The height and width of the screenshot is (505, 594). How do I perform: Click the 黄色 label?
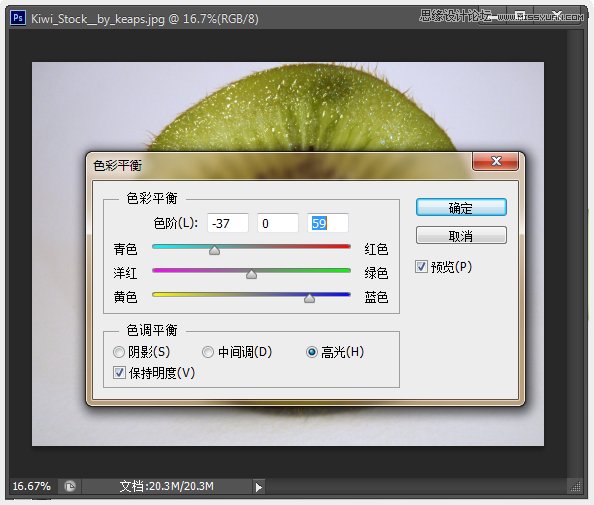[125, 297]
